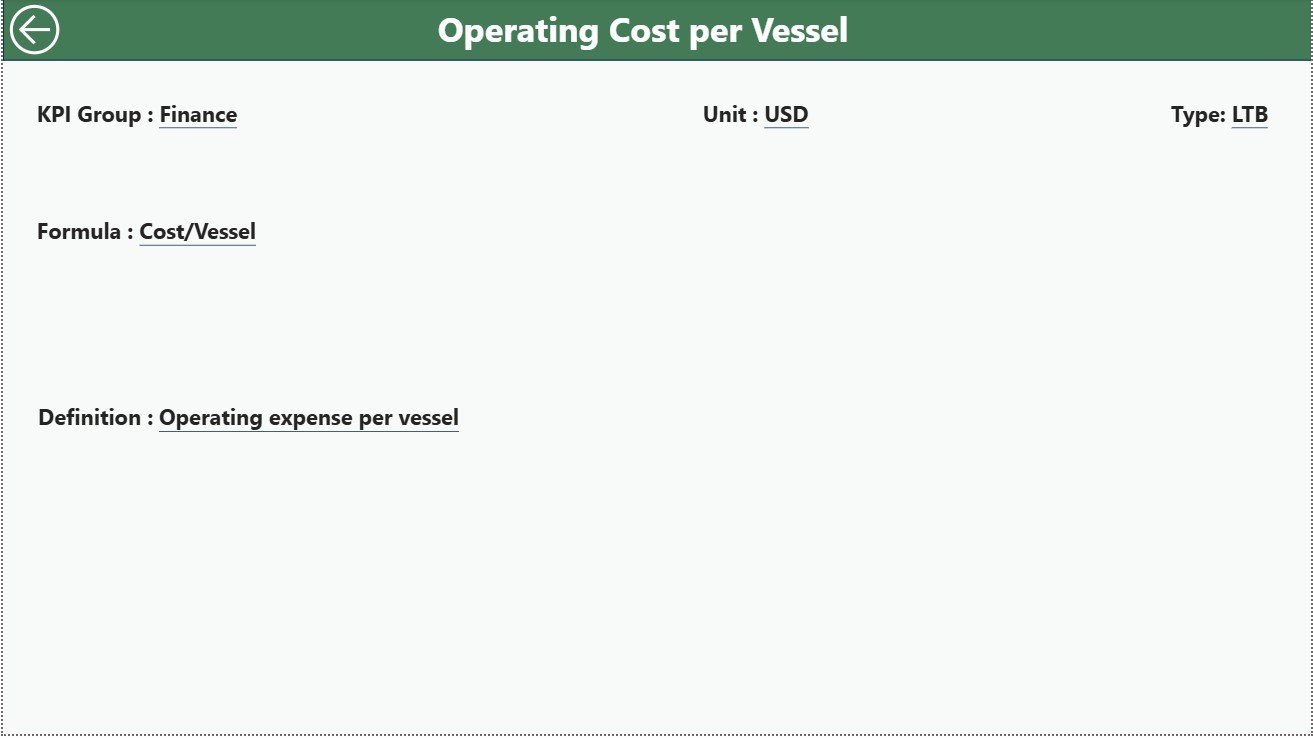Click the Cost/Vessel formula text
Image resolution: width=1313 pixels, height=738 pixels.
point(197,231)
